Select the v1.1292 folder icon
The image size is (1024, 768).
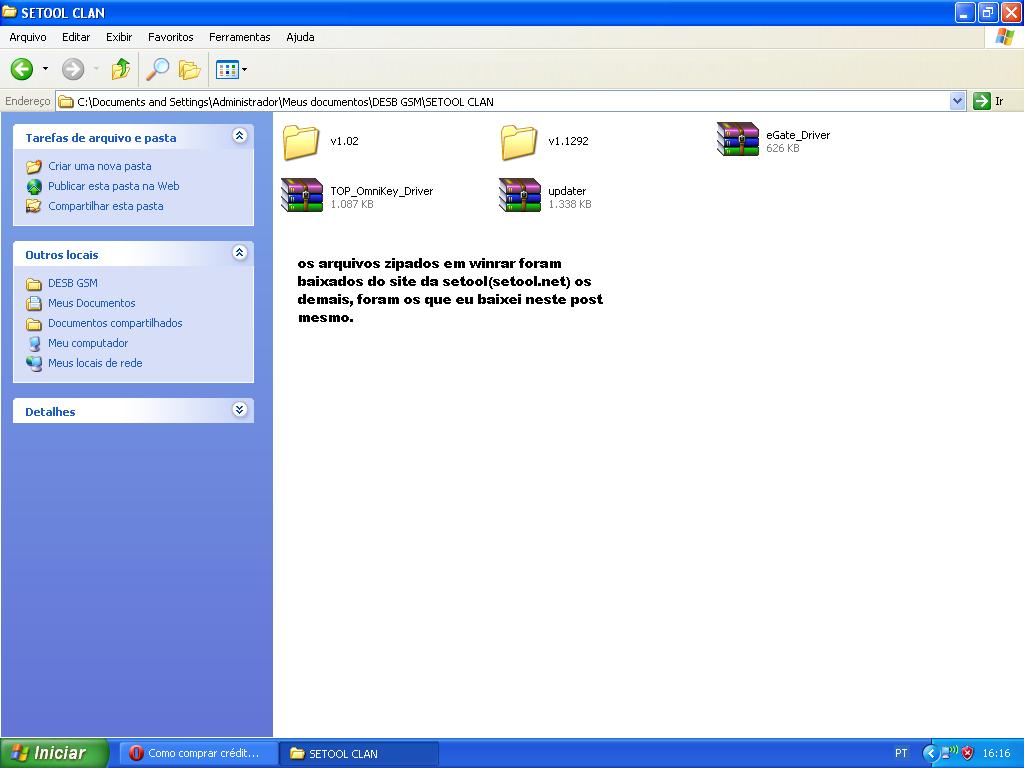coord(519,142)
